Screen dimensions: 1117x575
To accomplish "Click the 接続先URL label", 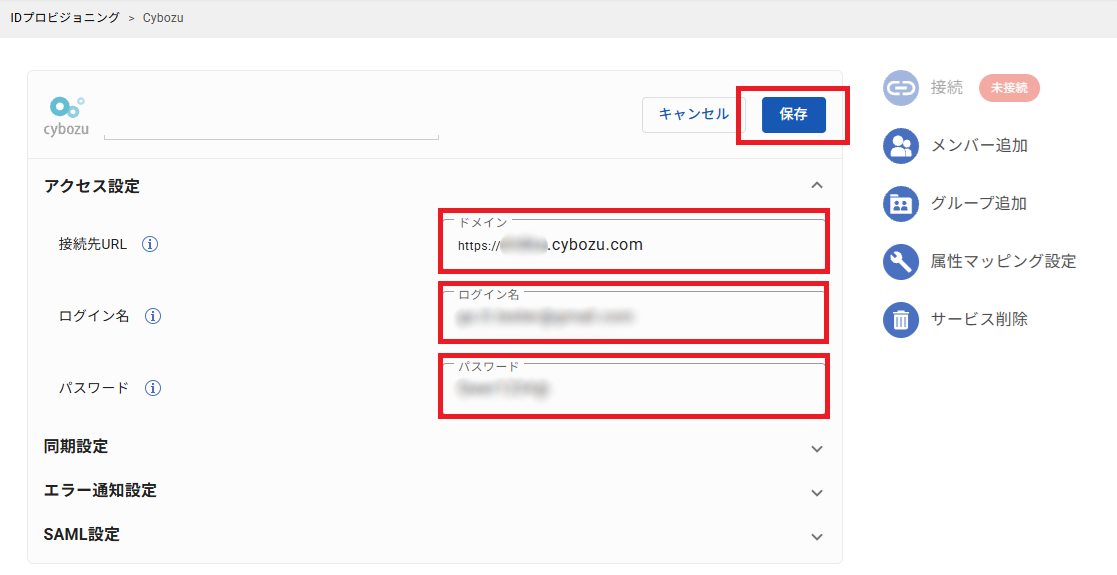I will pyautogui.click(x=93, y=244).
